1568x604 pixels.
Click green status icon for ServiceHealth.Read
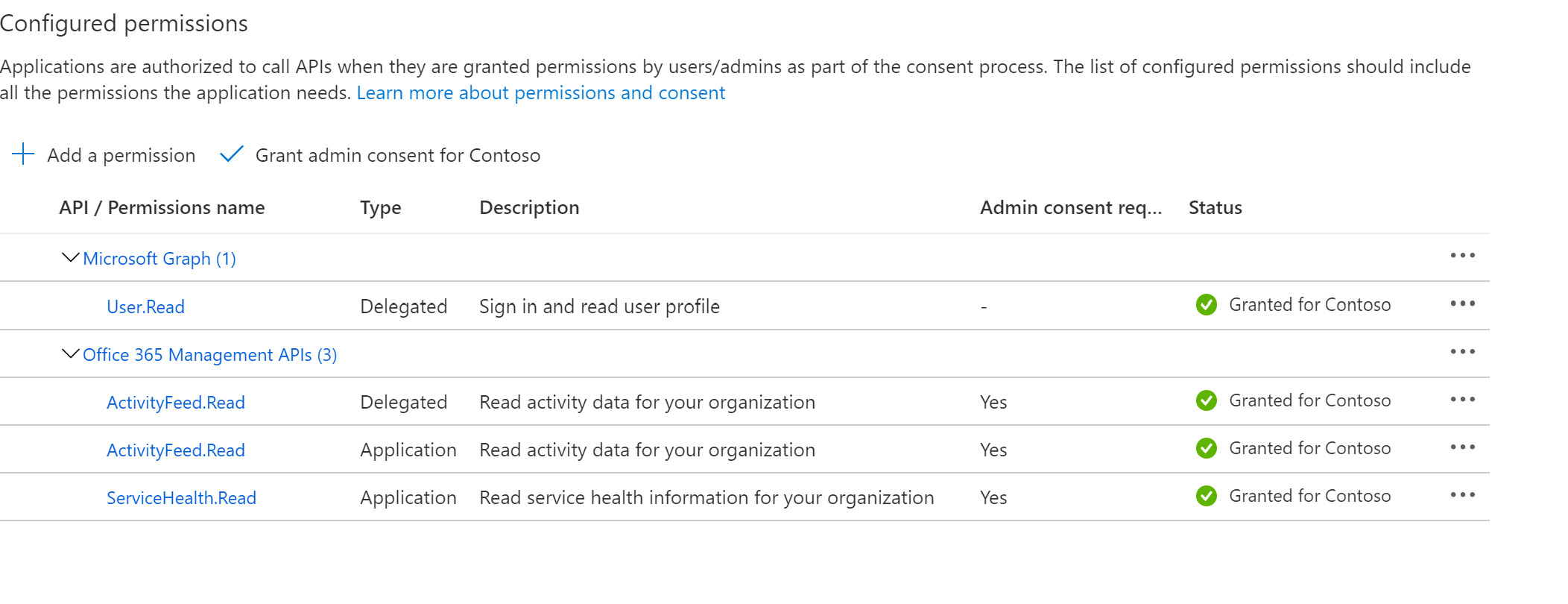point(1207,496)
